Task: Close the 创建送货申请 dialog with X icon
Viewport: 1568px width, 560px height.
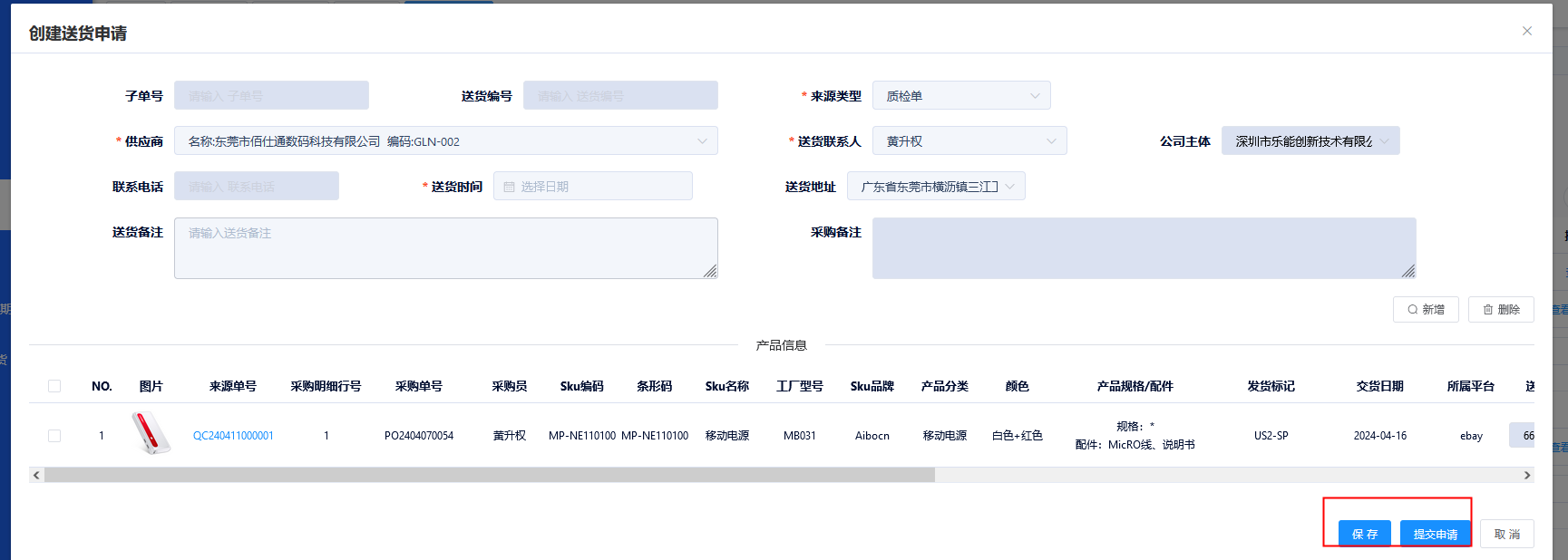Action: click(1526, 31)
